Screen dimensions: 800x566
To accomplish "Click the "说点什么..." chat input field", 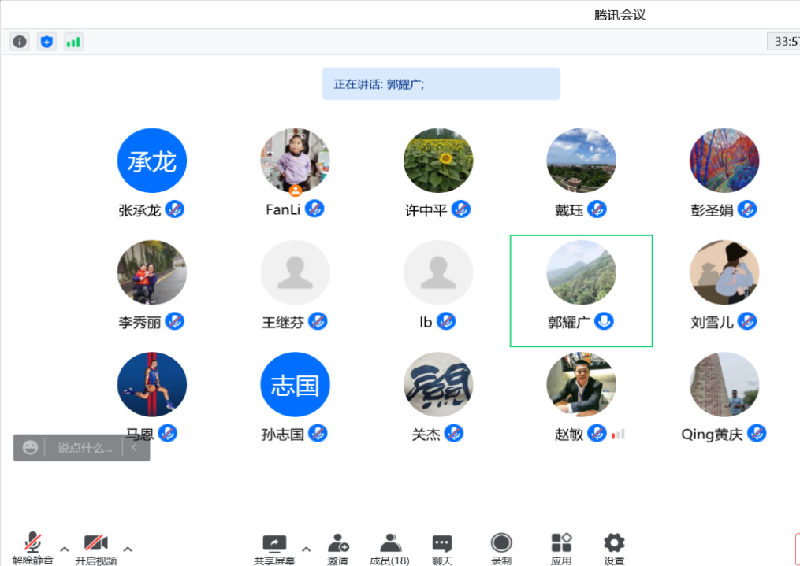I will coord(85,448).
